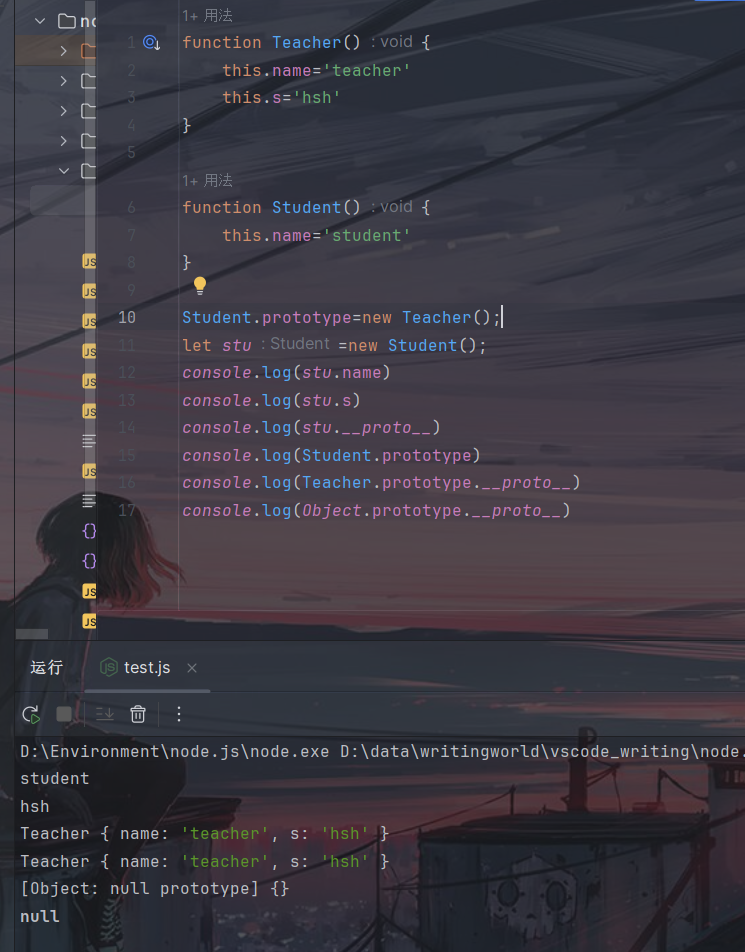Screen dimensions: 745x952
Task: Click the usages hint above function Teacher
Action: pyautogui.click(x=207, y=16)
